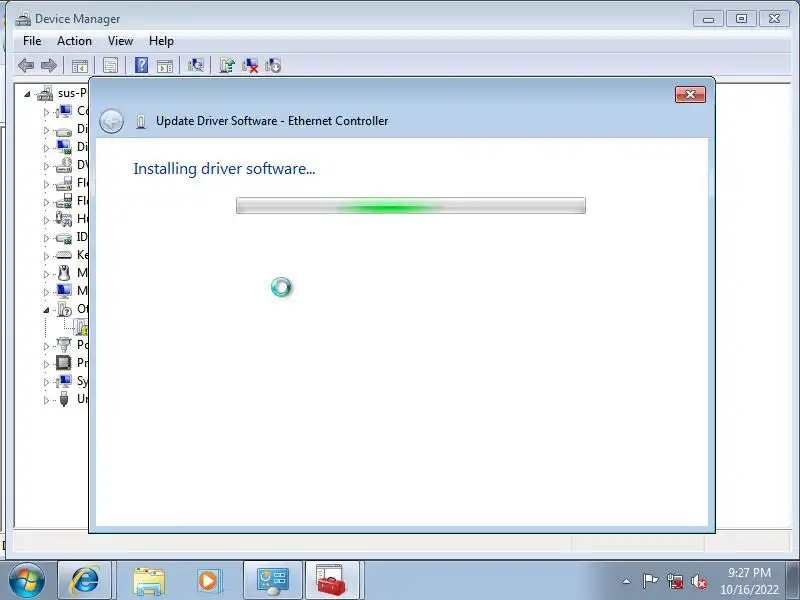The height and width of the screenshot is (600, 800).
Task: Expand the IDE controllers category node
Action: point(46,238)
